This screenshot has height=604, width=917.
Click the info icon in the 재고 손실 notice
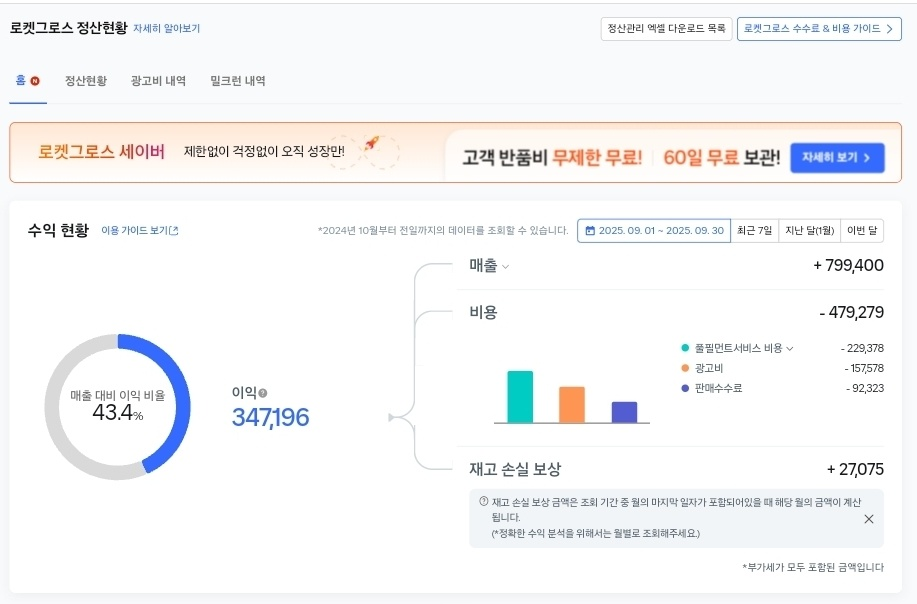(x=484, y=501)
